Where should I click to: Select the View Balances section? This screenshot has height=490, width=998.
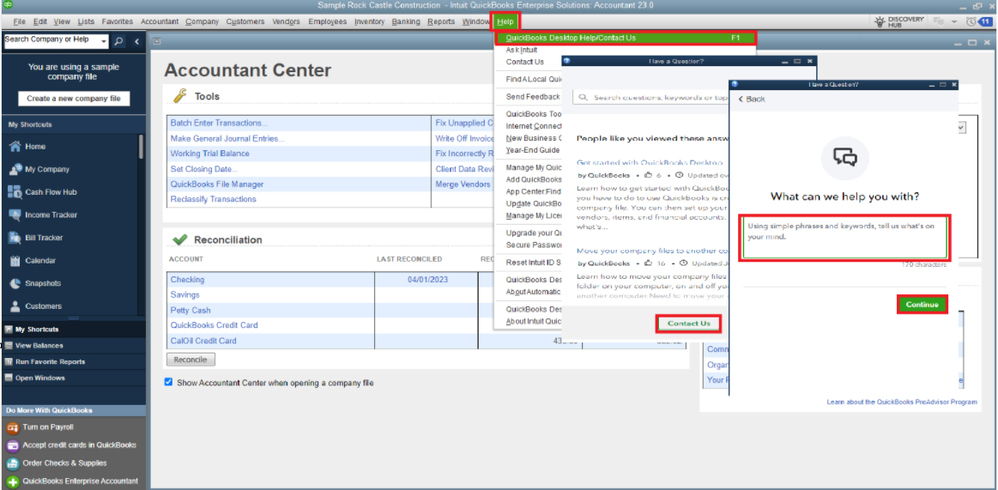click(x=73, y=346)
